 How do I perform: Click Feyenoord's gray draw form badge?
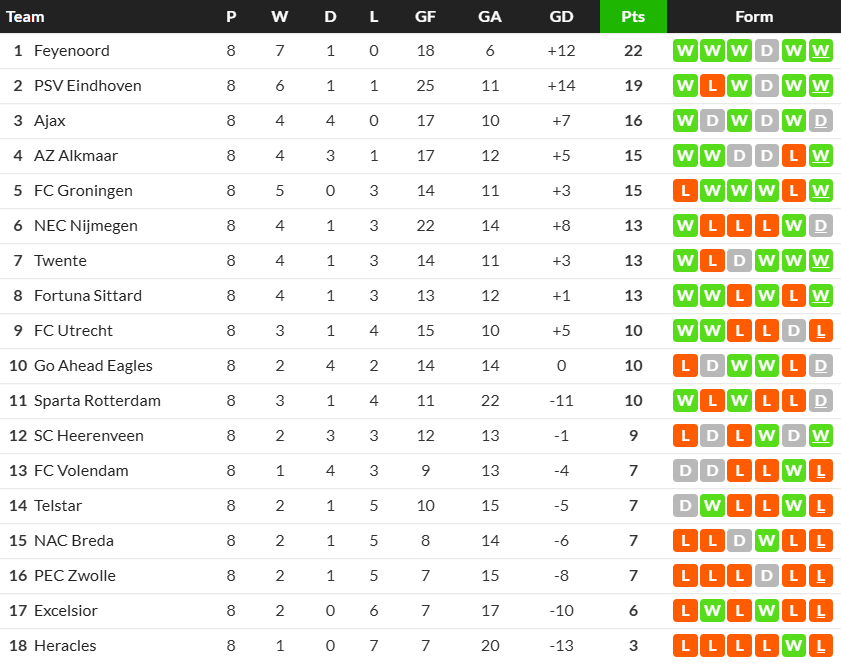tap(766, 51)
